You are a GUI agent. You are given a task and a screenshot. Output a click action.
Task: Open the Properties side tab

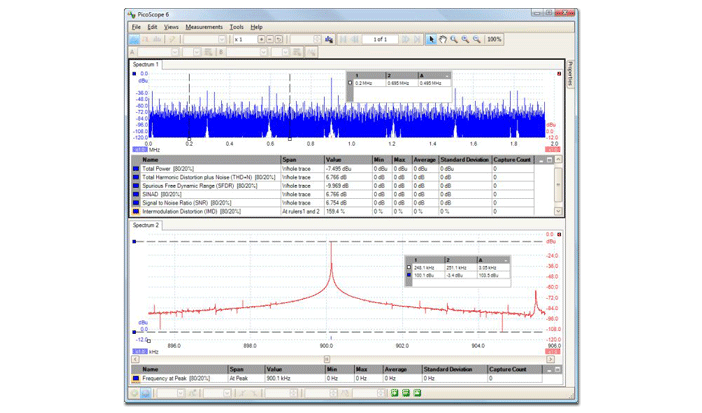570,73
